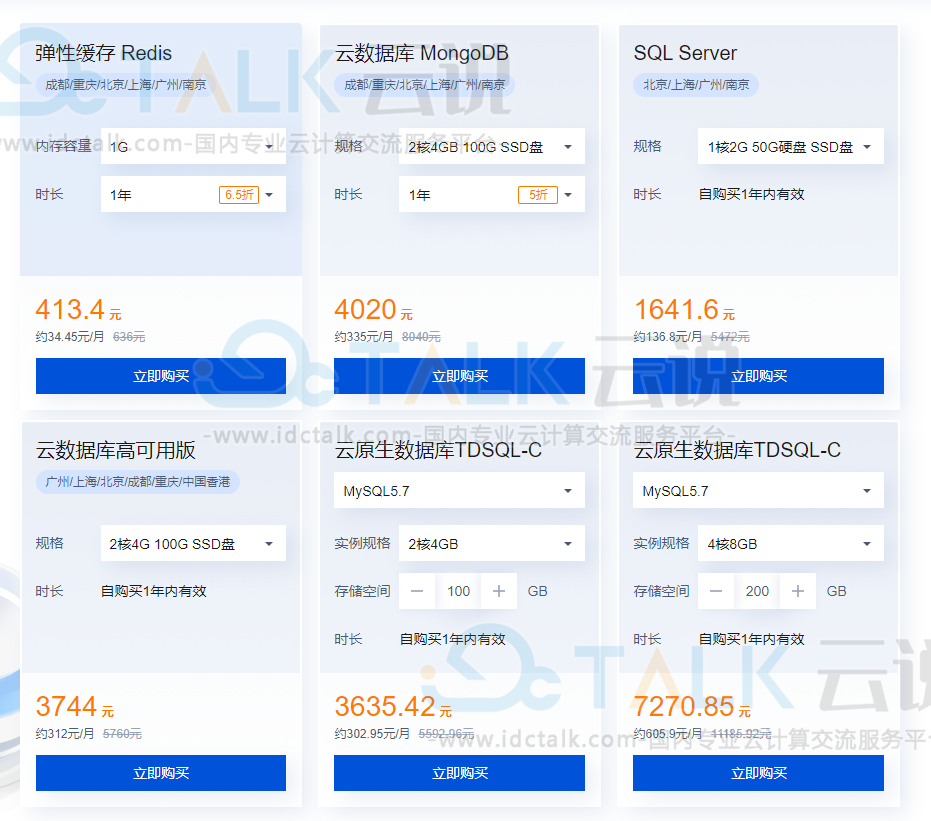Open 2核4GB instance spec dropdown
931x821 pixels.
[x=492, y=543]
